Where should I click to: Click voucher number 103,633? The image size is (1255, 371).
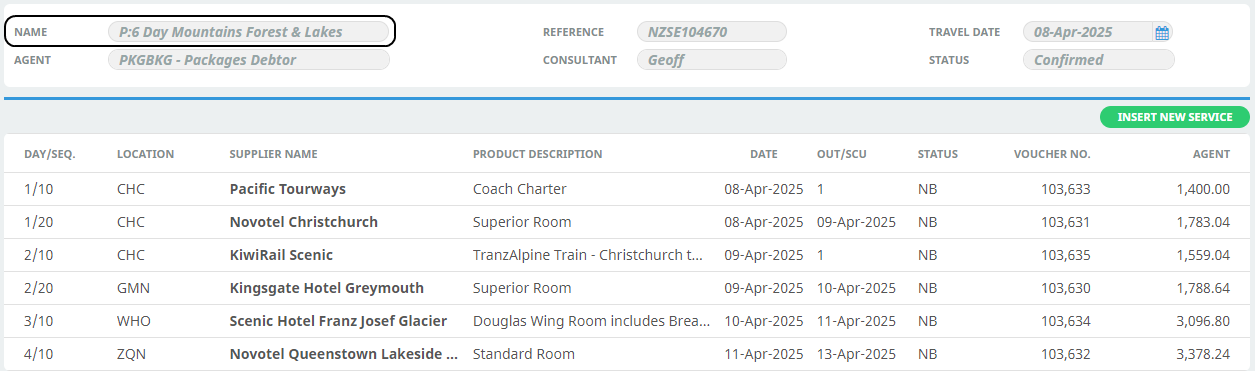tap(1065, 189)
